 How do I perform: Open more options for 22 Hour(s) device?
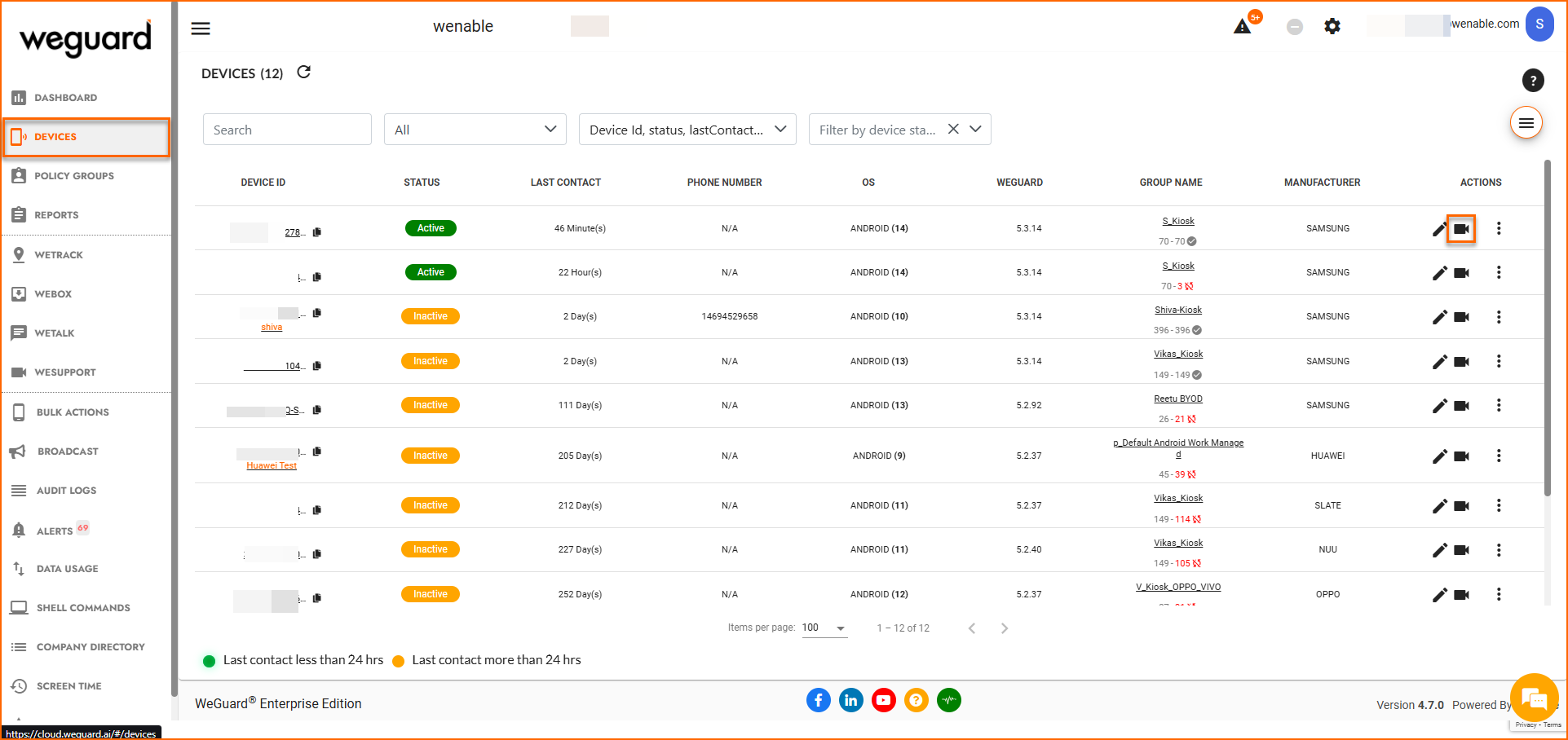click(1499, 272)
